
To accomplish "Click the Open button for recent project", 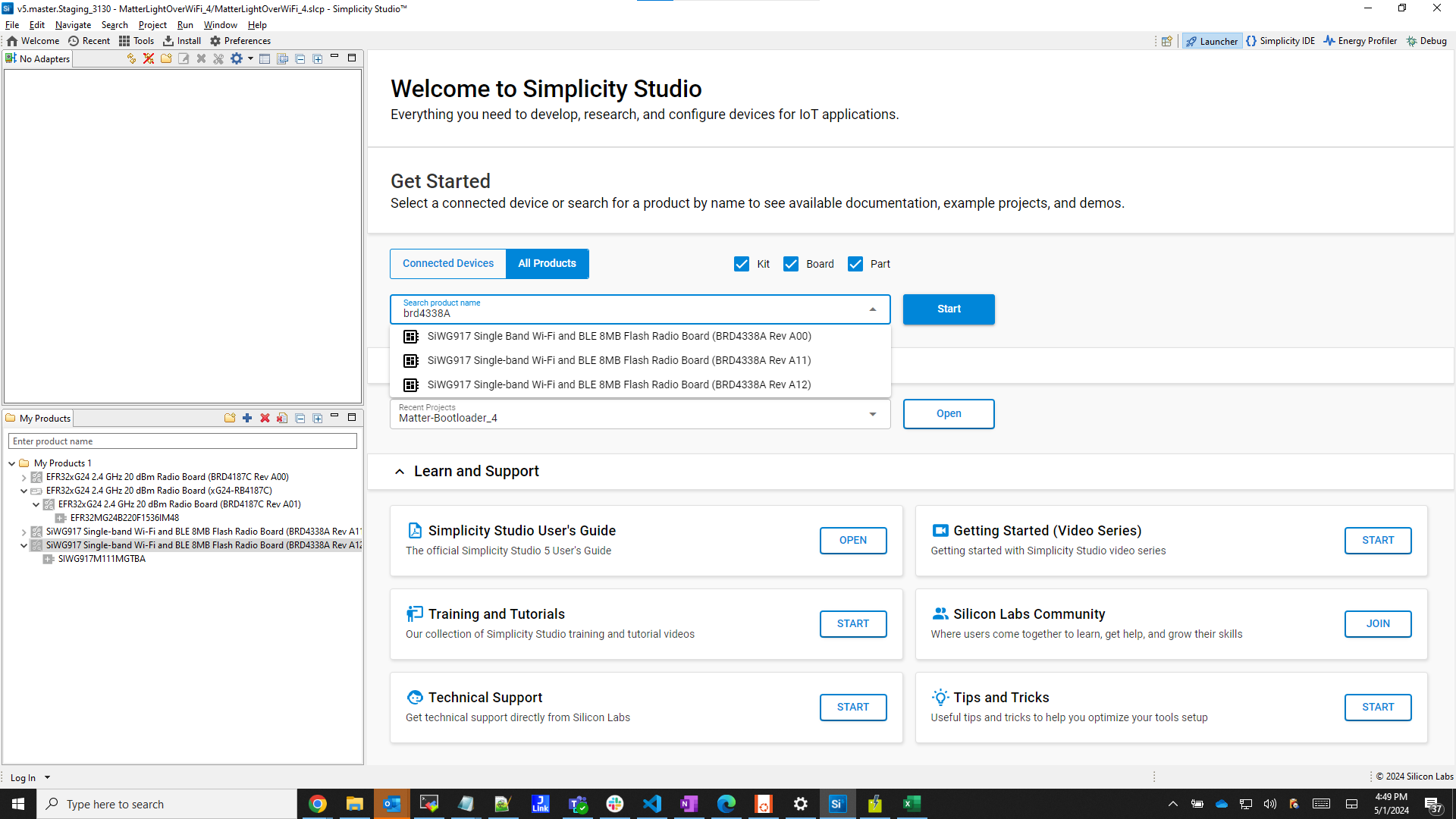I will pyautogui.click(x=949, y=414).
